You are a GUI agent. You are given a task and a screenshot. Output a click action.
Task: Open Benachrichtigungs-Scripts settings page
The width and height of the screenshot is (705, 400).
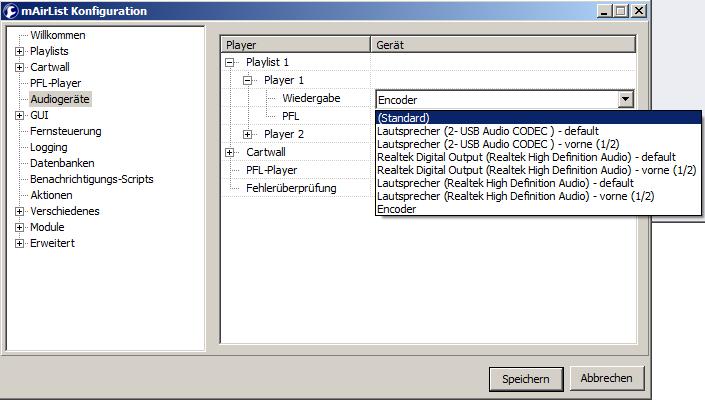click(92, 179)
